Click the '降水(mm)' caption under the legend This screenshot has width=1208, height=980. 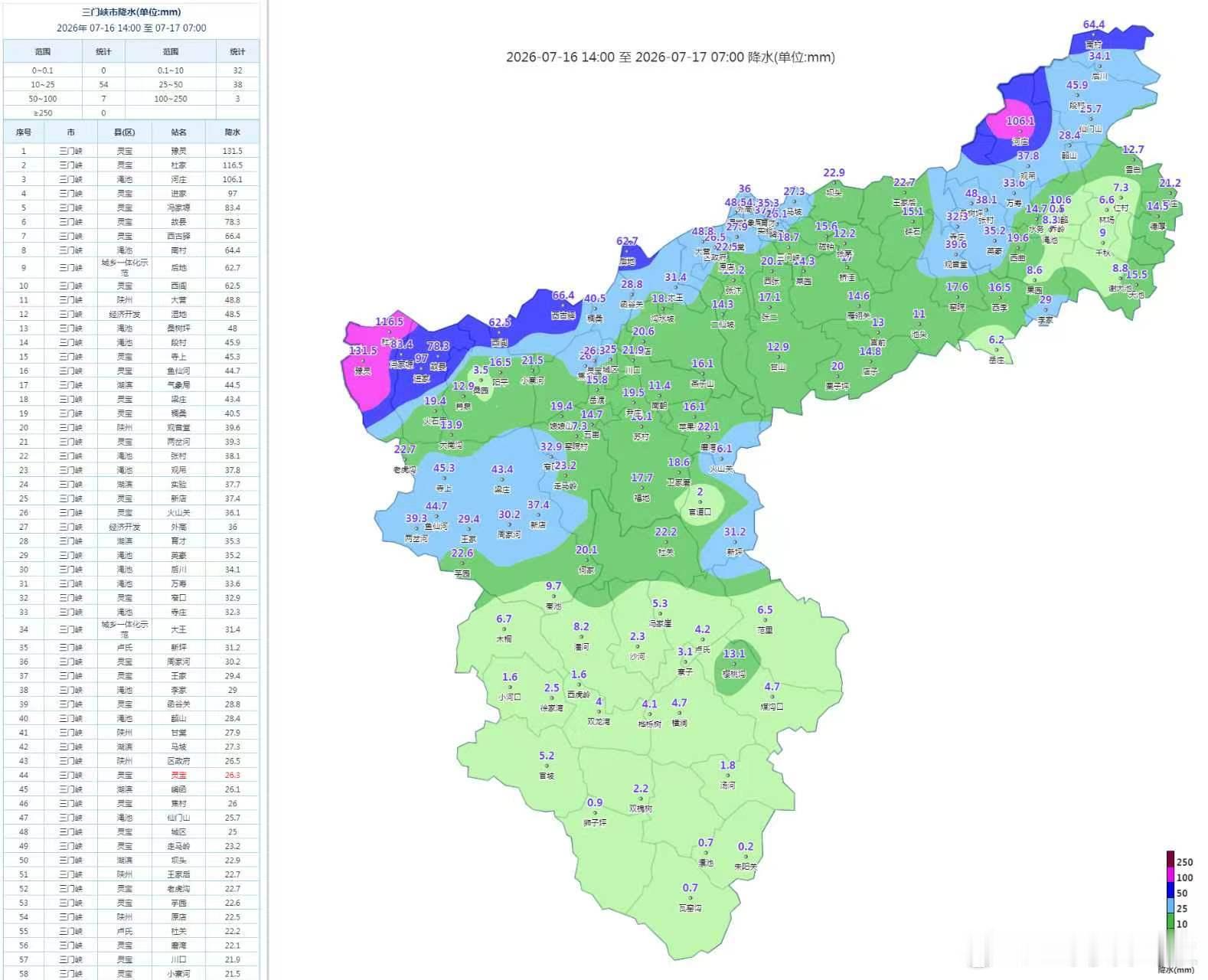click(1176, 969)
